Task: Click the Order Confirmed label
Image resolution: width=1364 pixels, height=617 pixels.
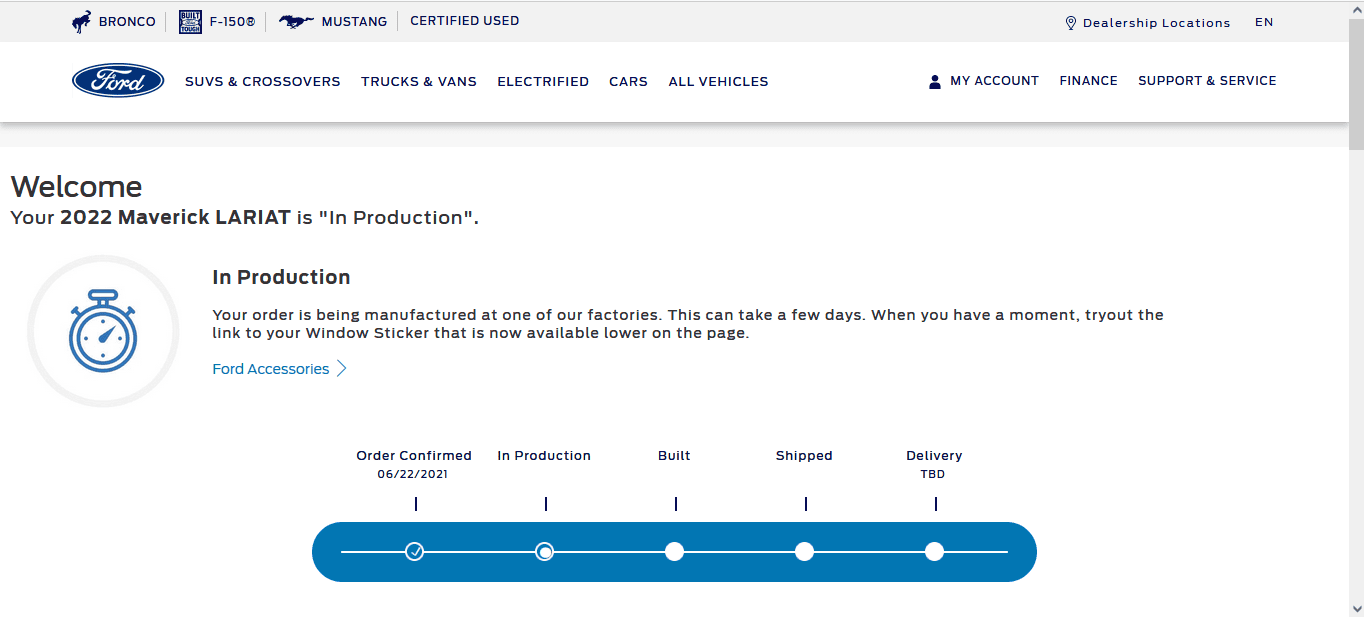Action: (414, 456)
